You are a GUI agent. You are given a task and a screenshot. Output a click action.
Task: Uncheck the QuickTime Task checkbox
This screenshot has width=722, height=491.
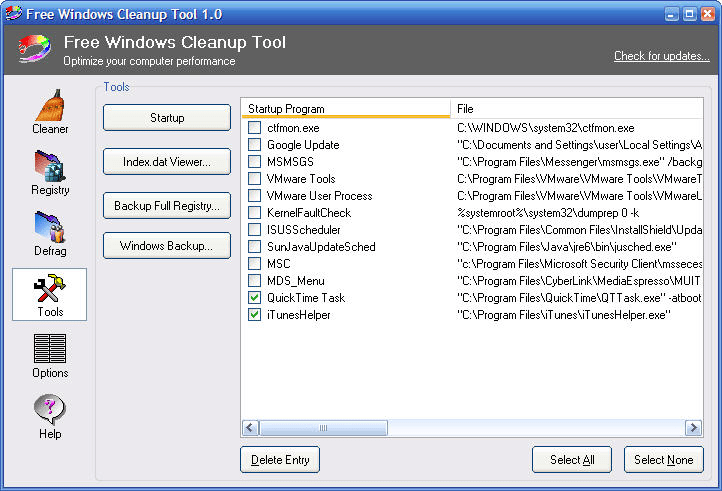pyautogui.click(x=254, y=298)
